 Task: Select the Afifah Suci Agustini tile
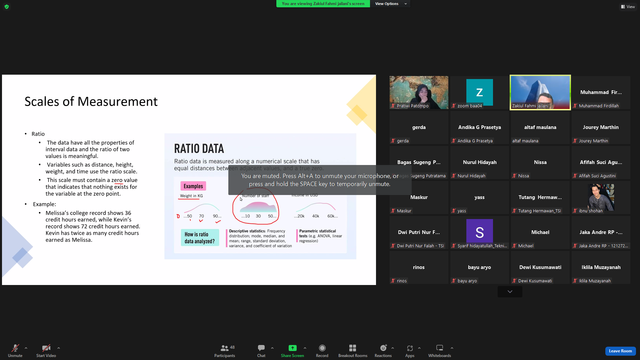click(x=601, y=162)
